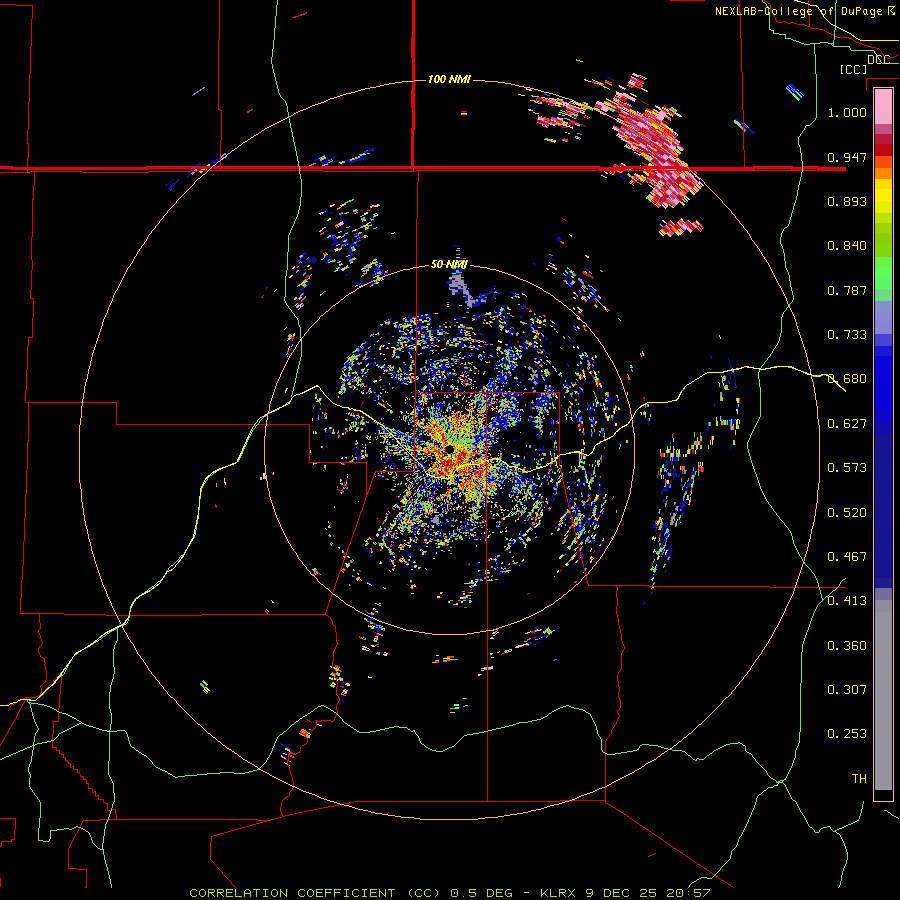The height and width of the screenshot is (900, 900).
Task: Select the 0.307 scale value
Action: (x=847, y=690)
